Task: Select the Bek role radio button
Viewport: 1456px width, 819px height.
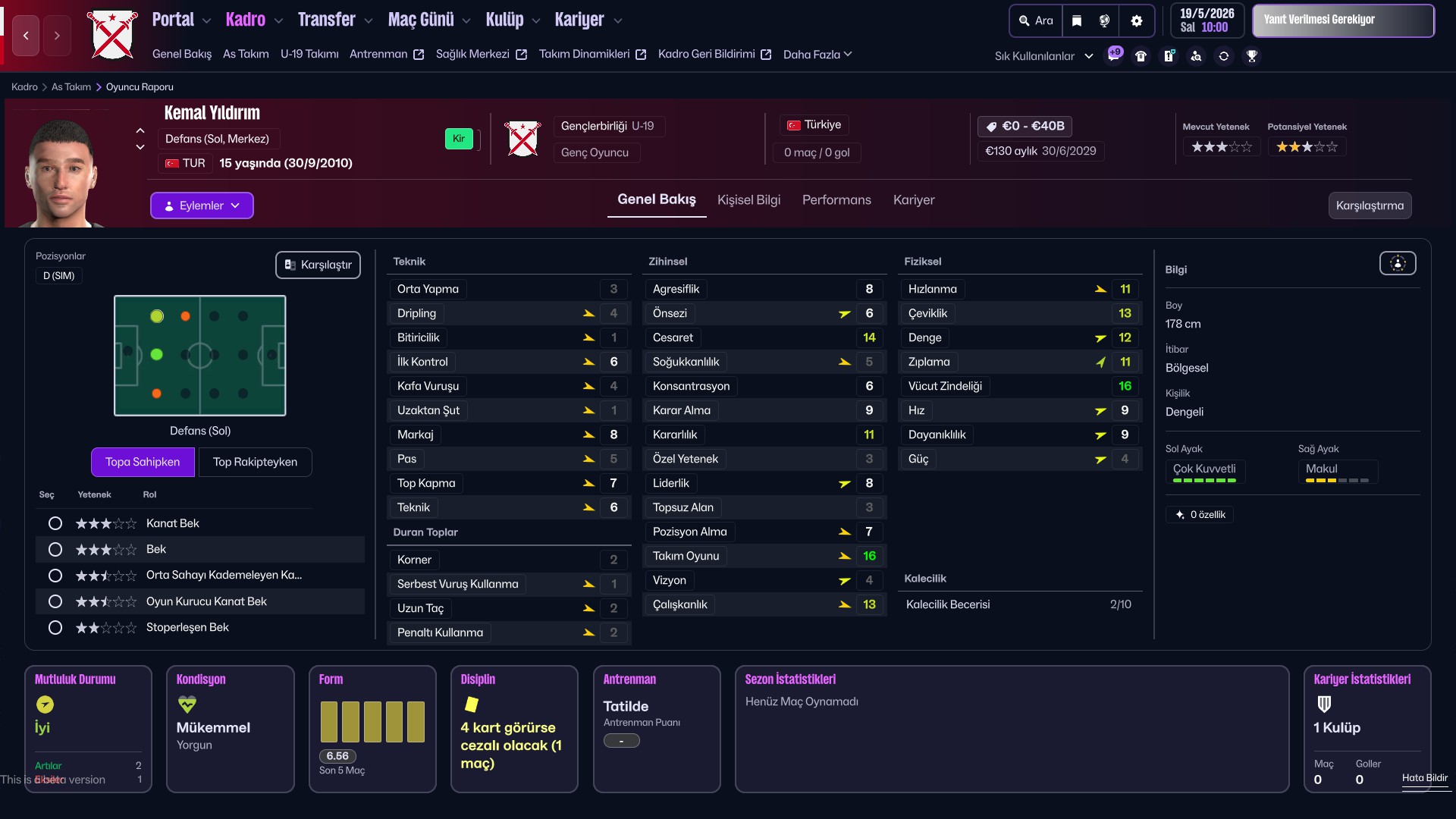Action: coord(55,549)
